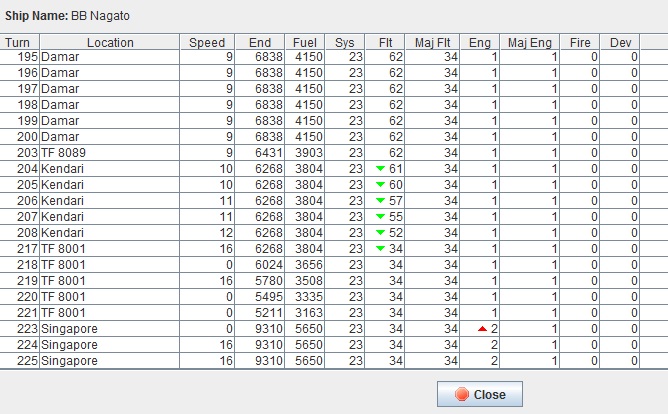Click the Fuel column header
Image resolution: width=668 pixels, height=414 pixels.
point(305,42)
